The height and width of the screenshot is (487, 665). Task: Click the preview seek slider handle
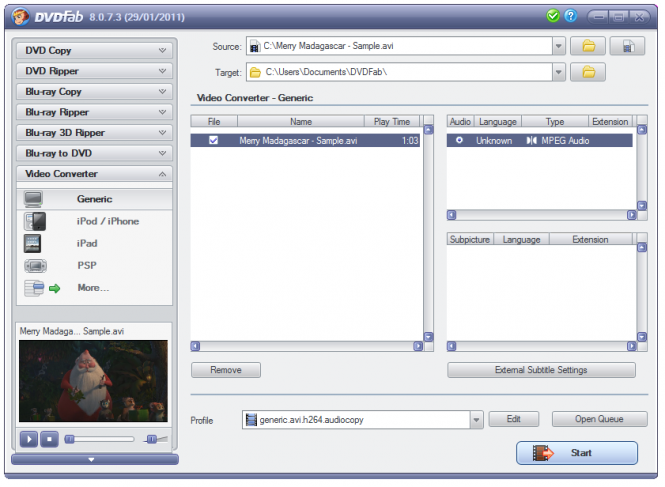pos(70,439)
